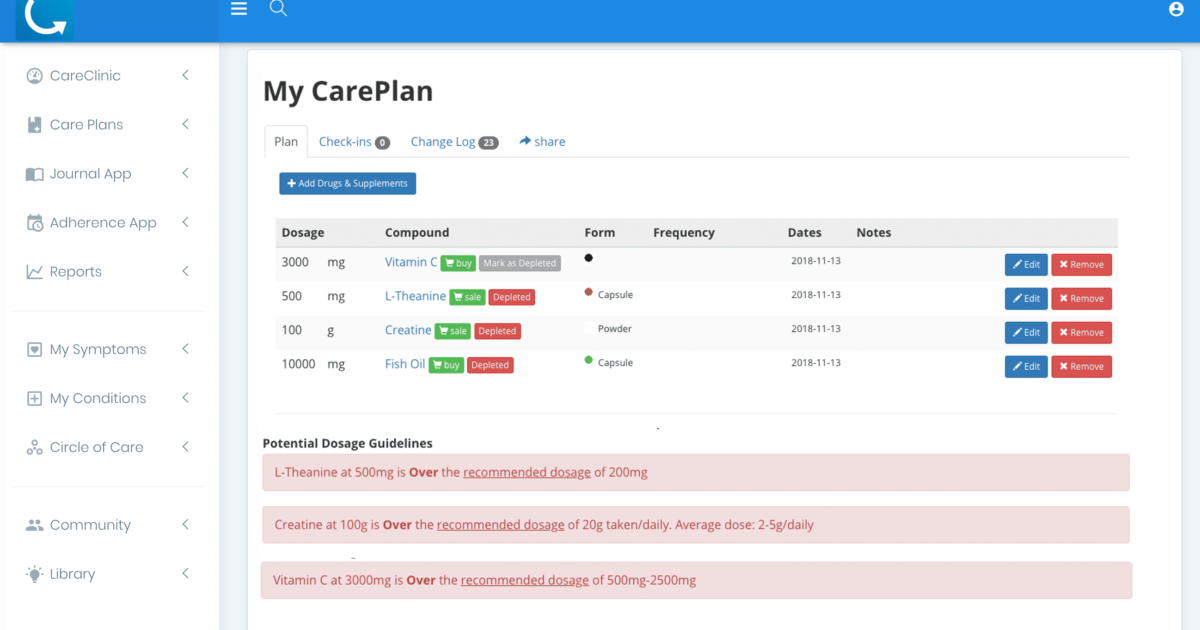Click the Change Log count badge 23

click(488, 143)
